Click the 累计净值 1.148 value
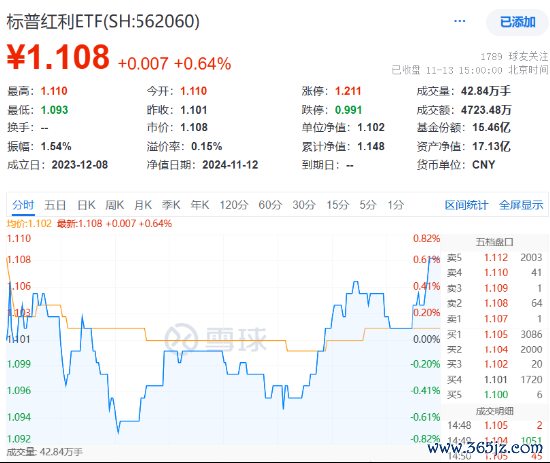550x463 pixels. pos(371,146)
